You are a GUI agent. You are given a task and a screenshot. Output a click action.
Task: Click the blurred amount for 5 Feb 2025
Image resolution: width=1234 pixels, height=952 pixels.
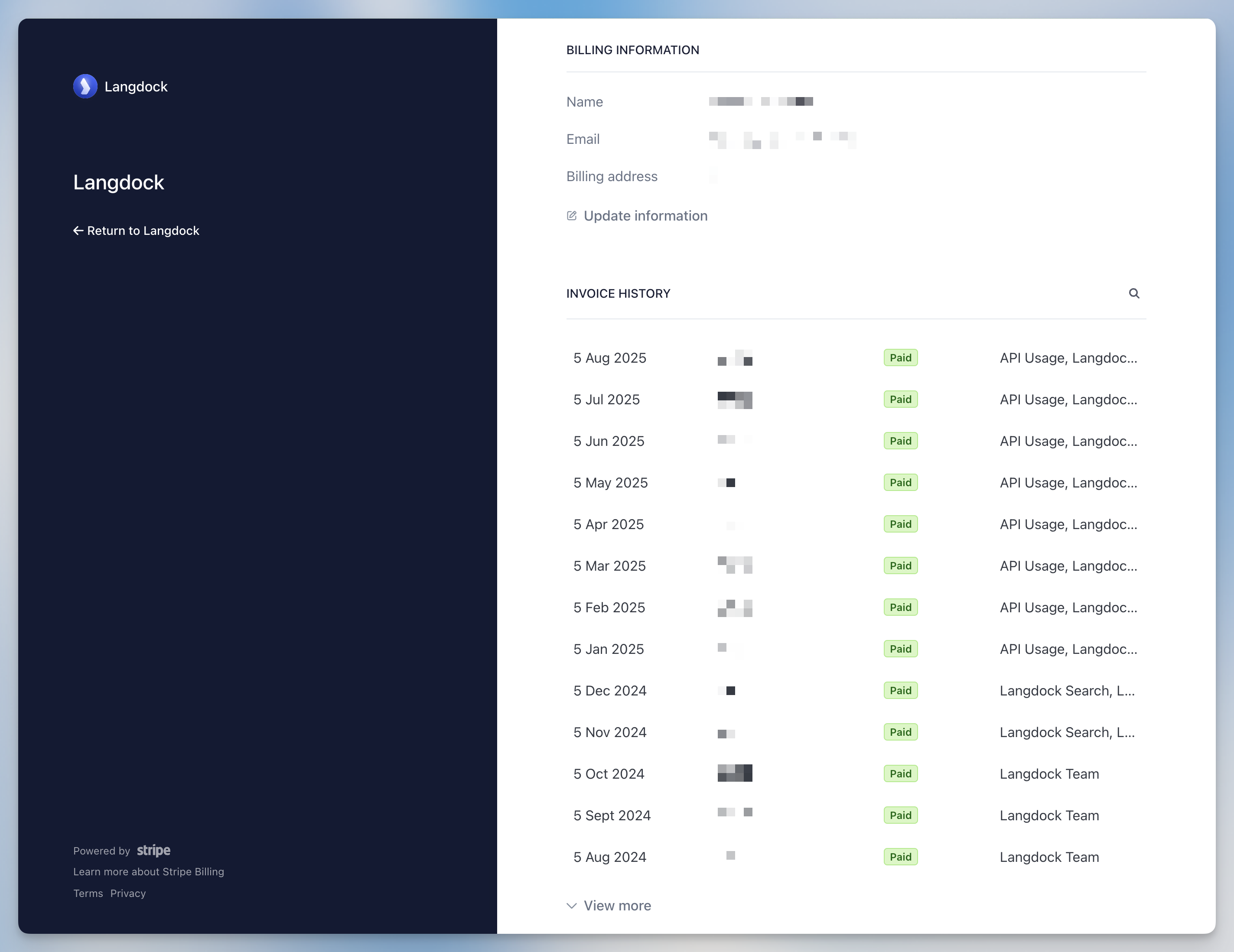(735, 608)
